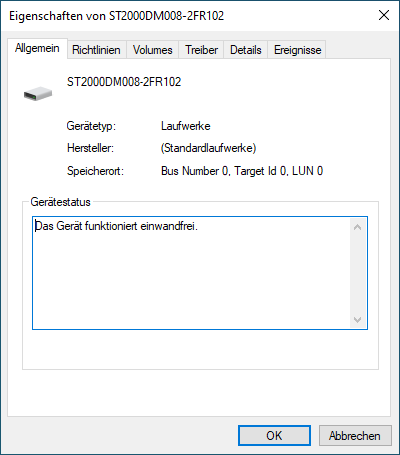
Task: Close the Eigenschaften dialog window
Action: pos(384,15)
